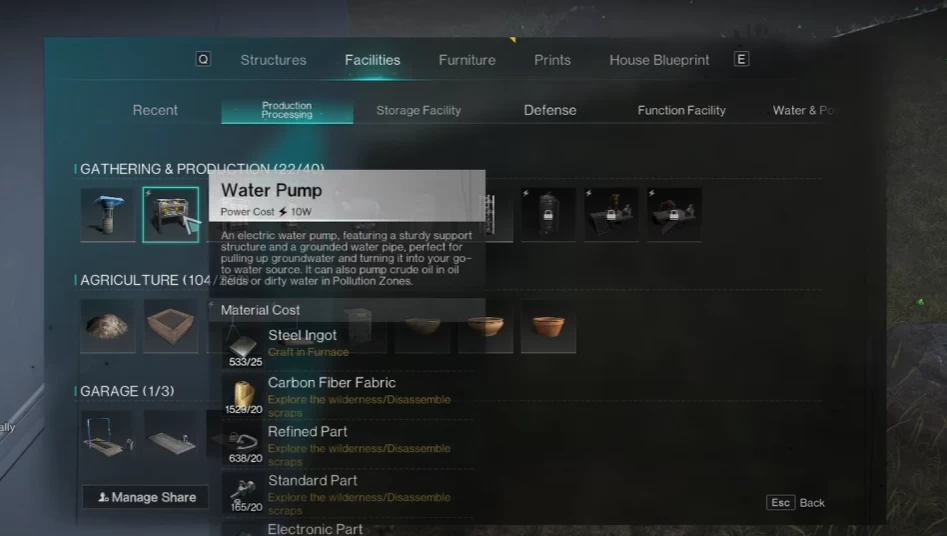Select the first locked facility thumbnail
947x536 pixels.
[x=548, y=215]
